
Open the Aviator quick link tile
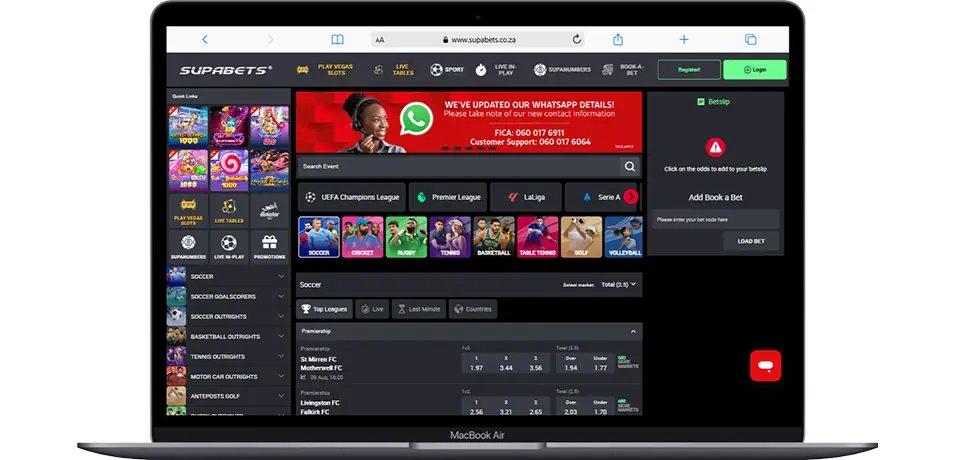click(270, 211)
